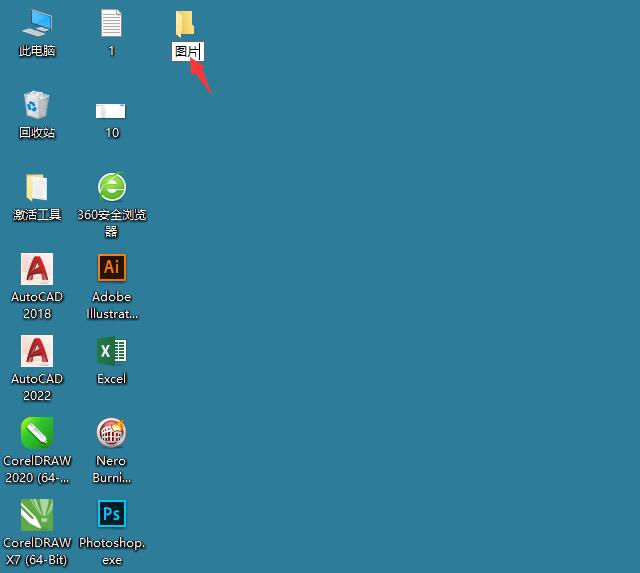Click the Nero Burni... label text
Image resolution: width=640 pixels, height=573 pixels.
click(x=111, y=469)
